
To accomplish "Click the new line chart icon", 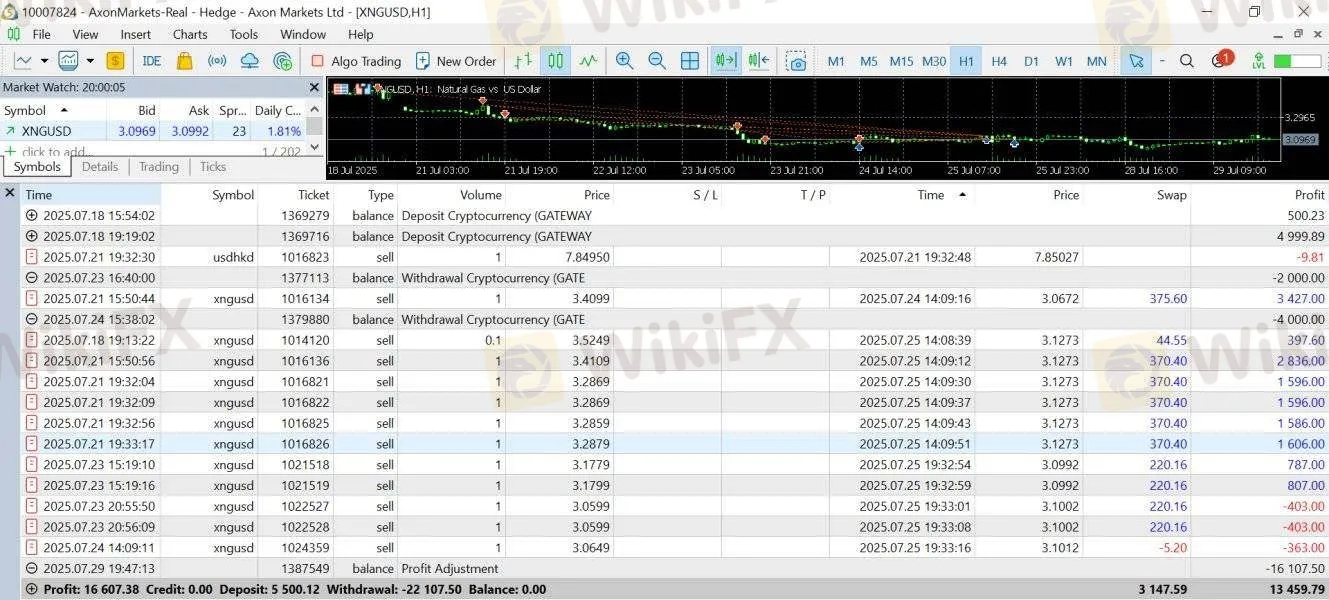I will pos(22,61).
